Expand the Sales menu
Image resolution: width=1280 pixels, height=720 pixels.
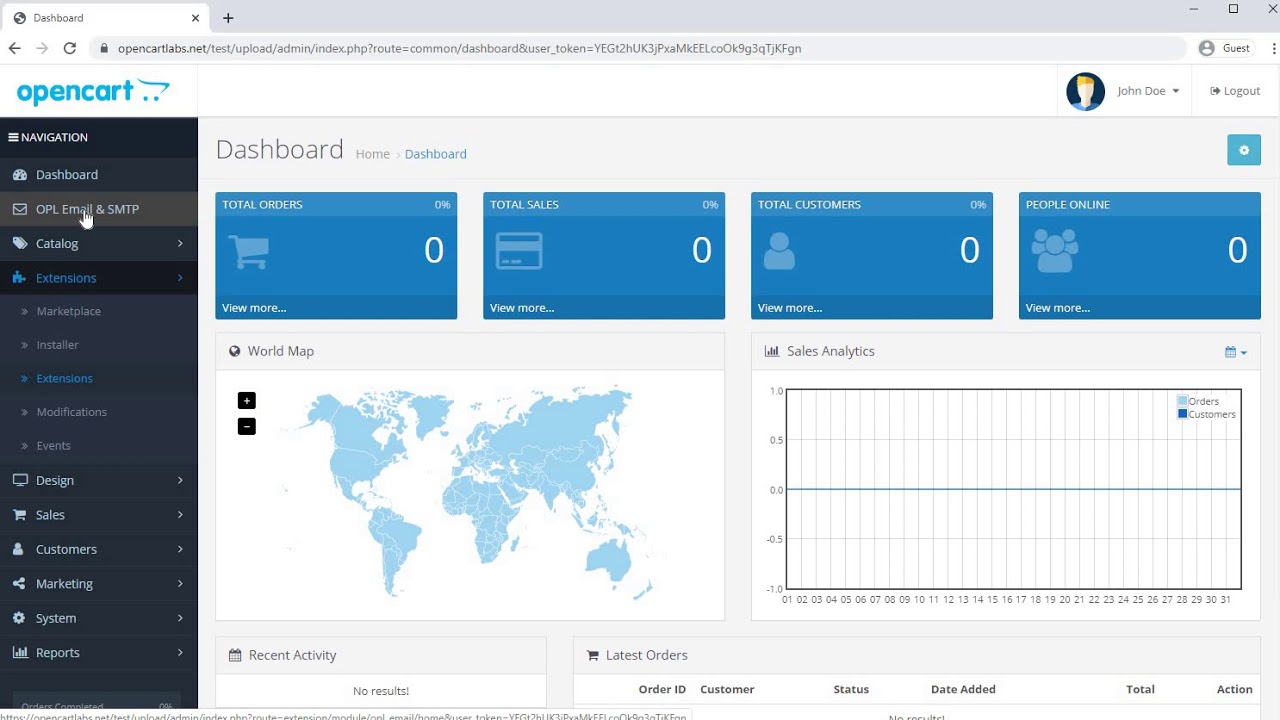(99, 515)
